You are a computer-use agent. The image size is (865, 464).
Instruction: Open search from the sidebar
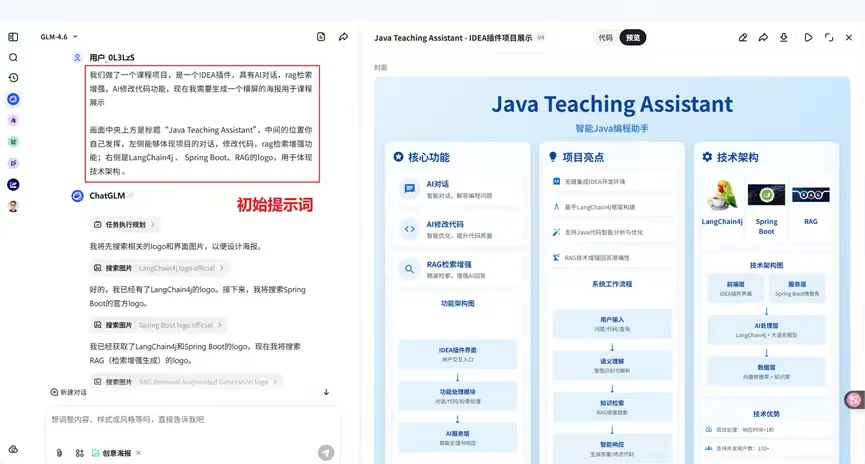point(13,57)
